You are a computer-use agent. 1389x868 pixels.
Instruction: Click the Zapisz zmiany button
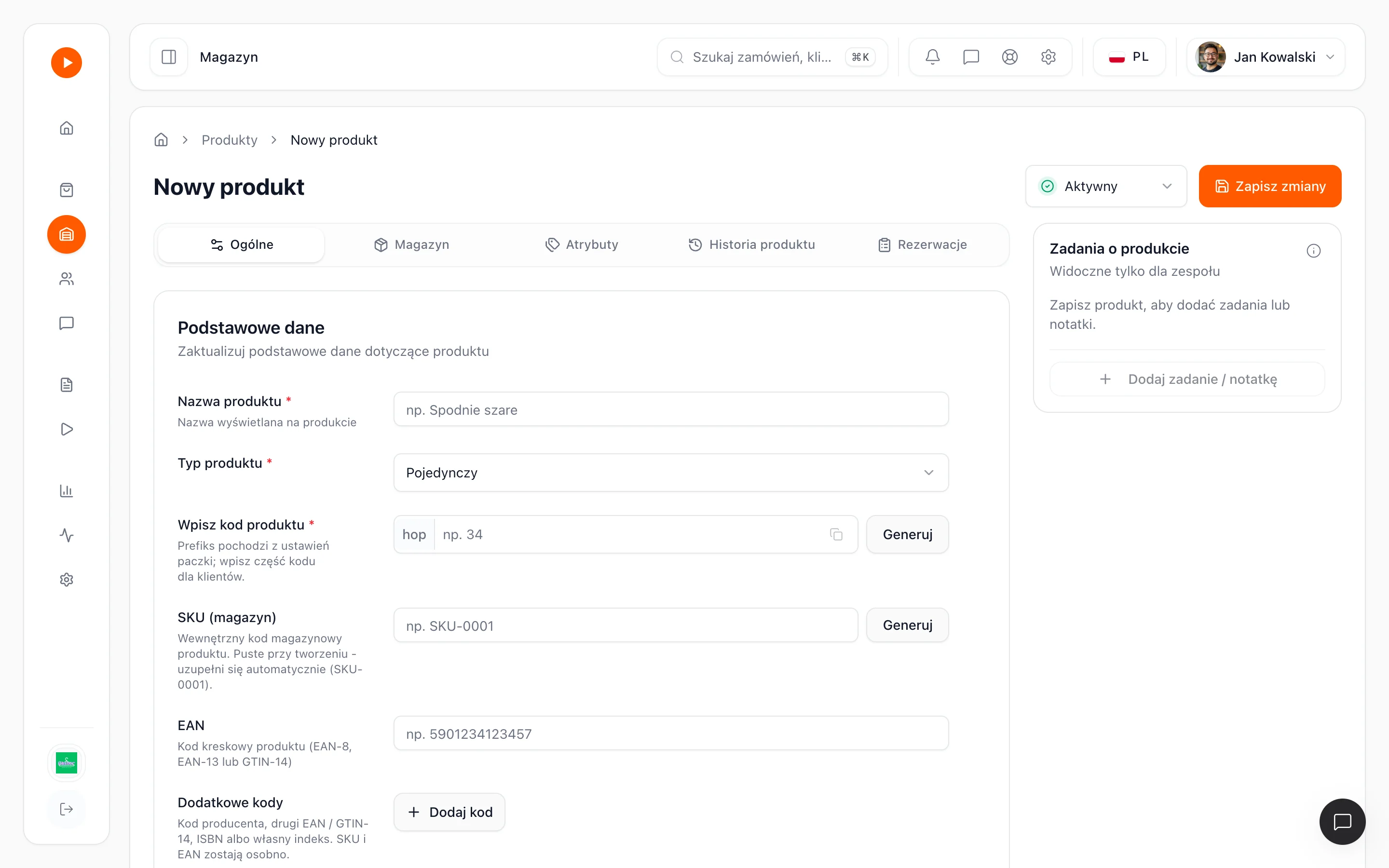[1269, 186]
